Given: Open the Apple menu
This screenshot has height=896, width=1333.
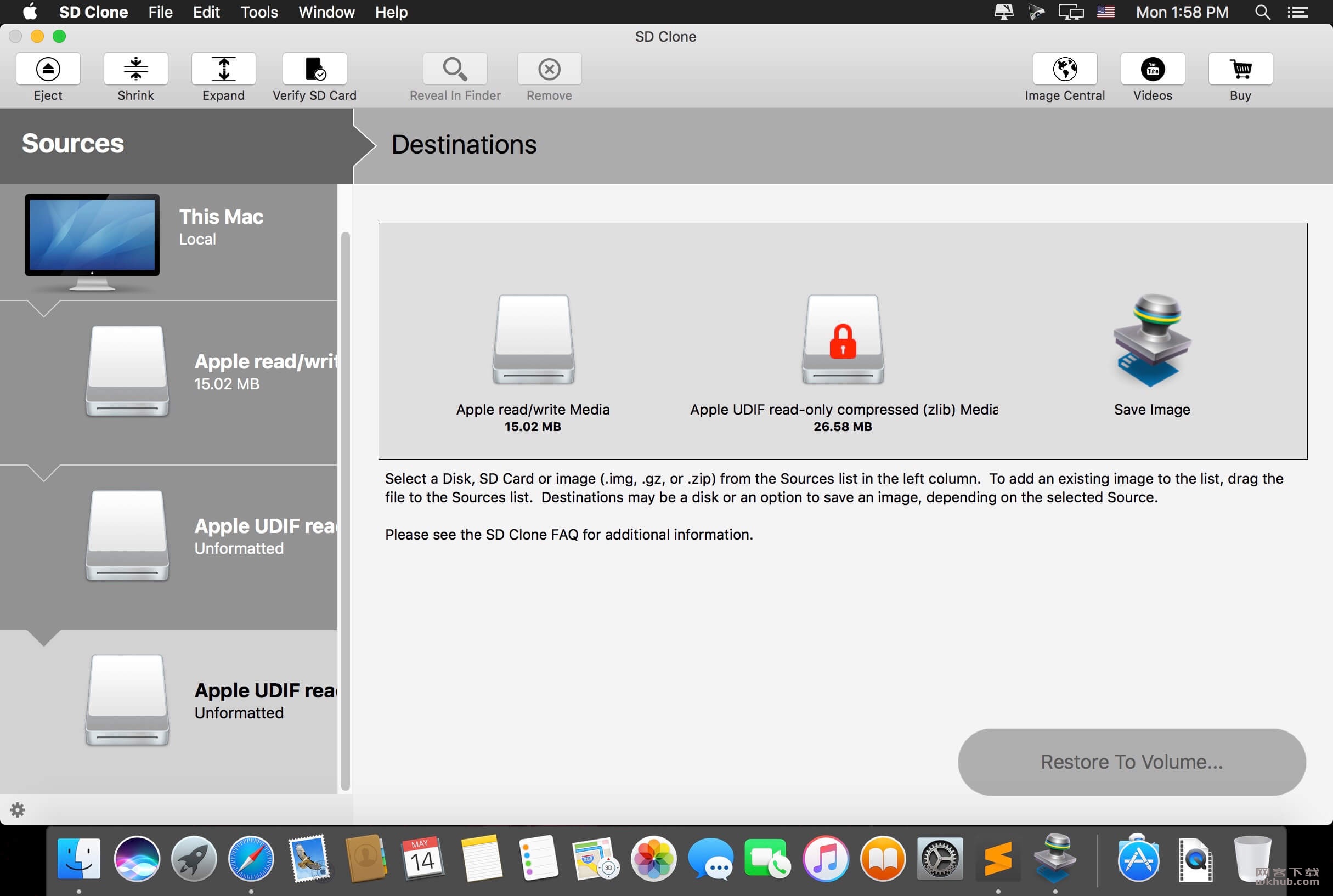Looking at the screenshot, I should [30, 12].
